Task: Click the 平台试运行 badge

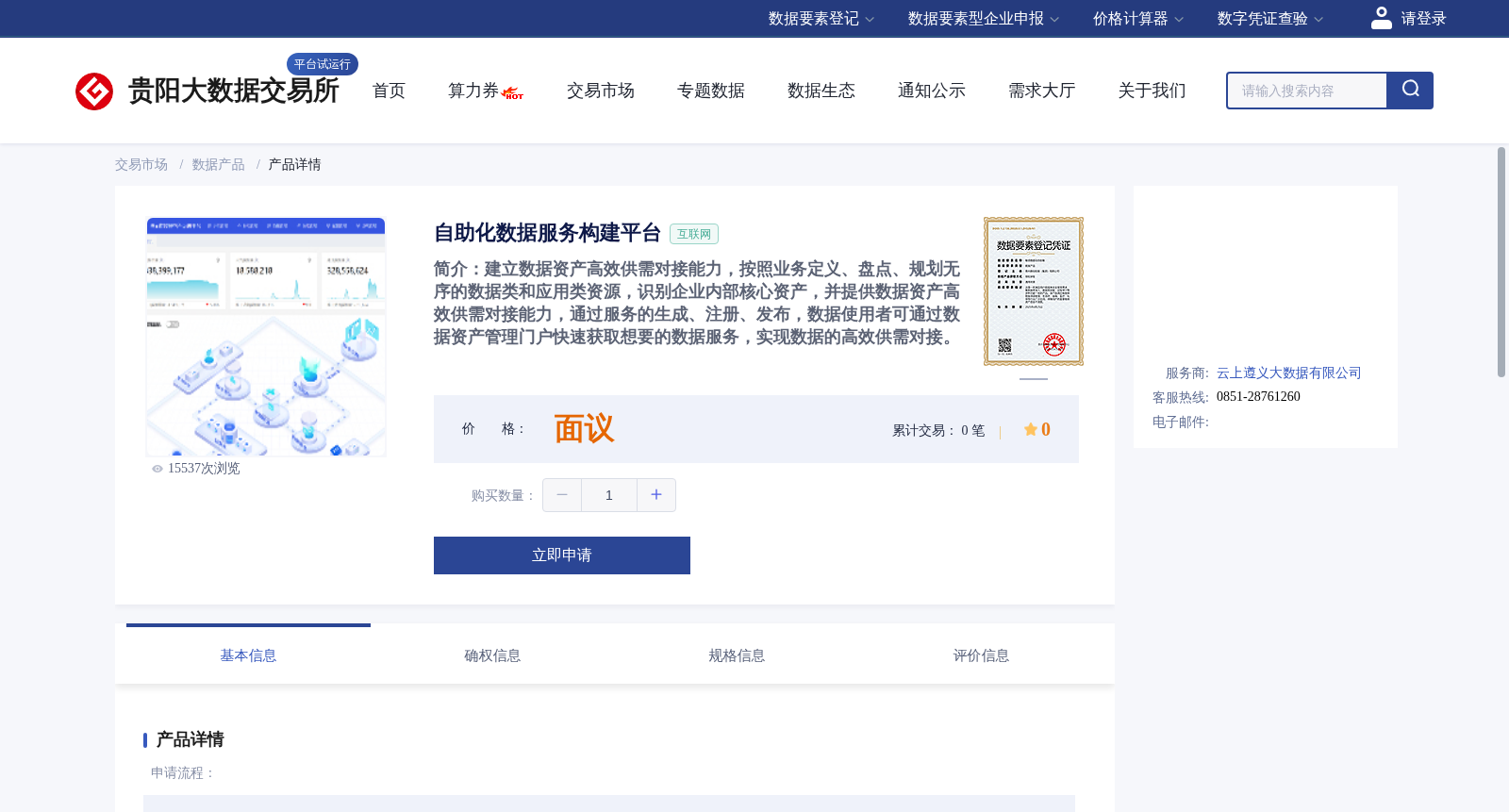Action: click(x=323, y=64)
